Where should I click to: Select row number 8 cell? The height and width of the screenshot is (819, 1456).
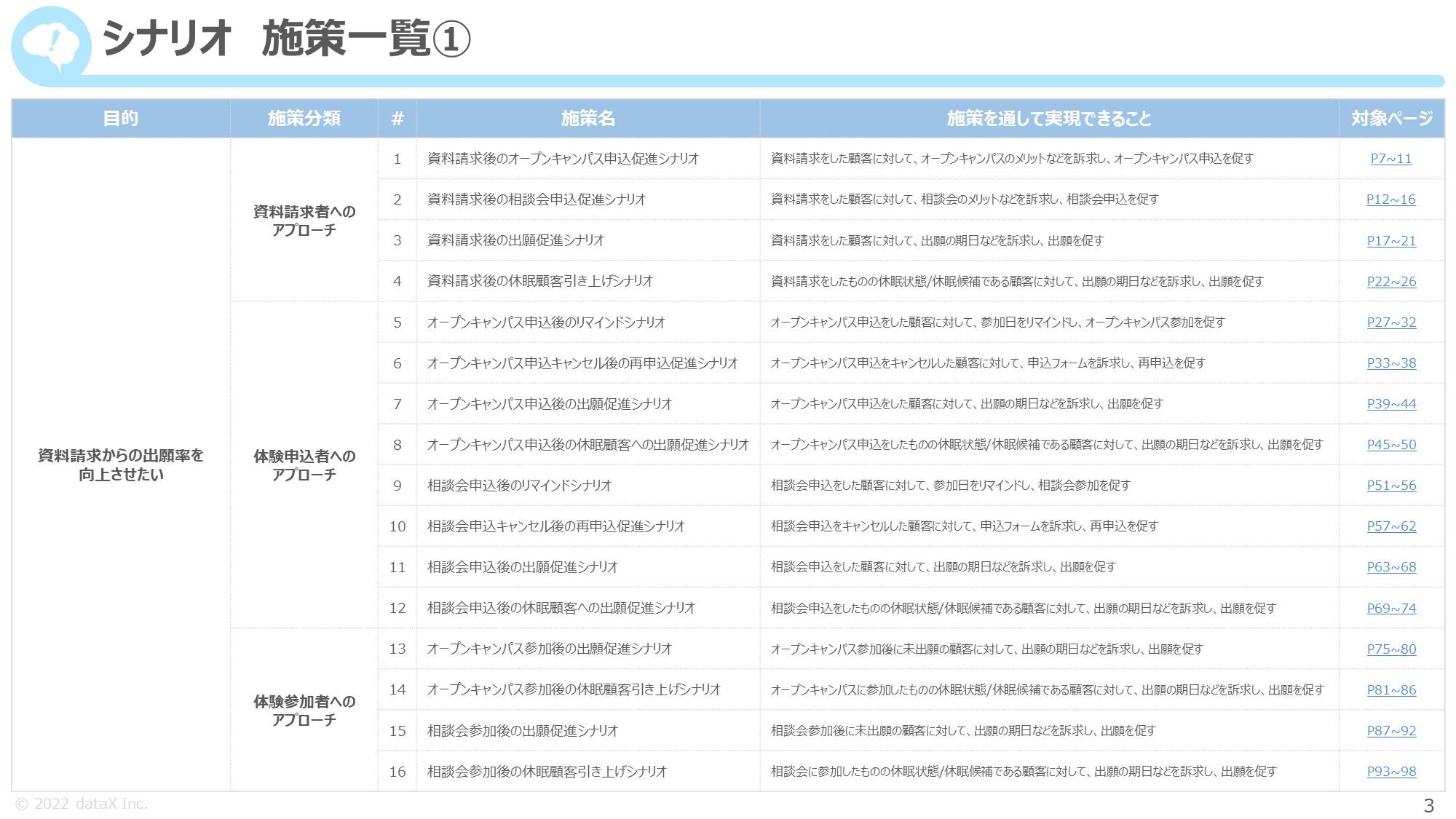click(x=397, y=444)
